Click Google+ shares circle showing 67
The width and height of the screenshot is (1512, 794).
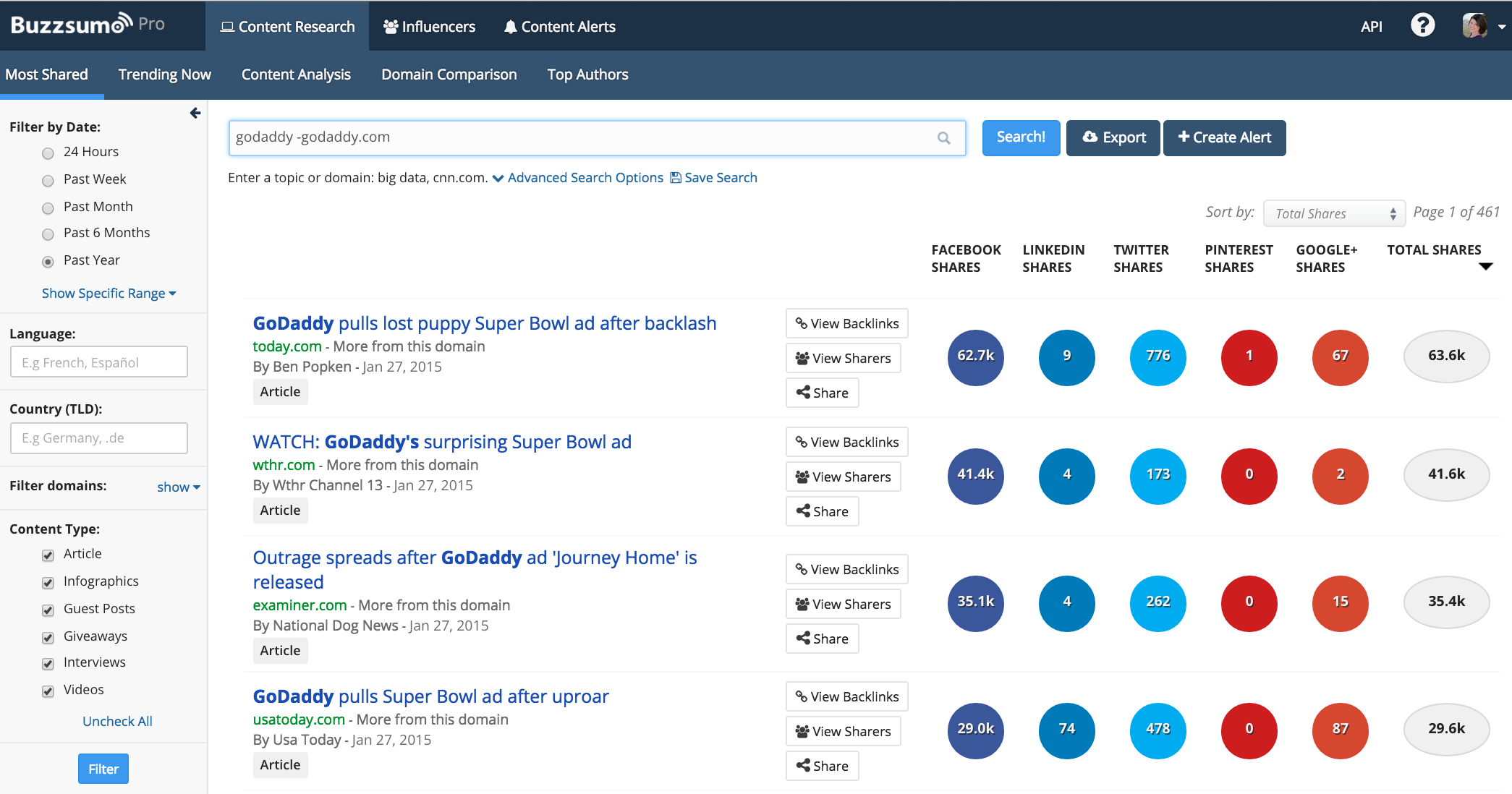[x=1340, y=357]
